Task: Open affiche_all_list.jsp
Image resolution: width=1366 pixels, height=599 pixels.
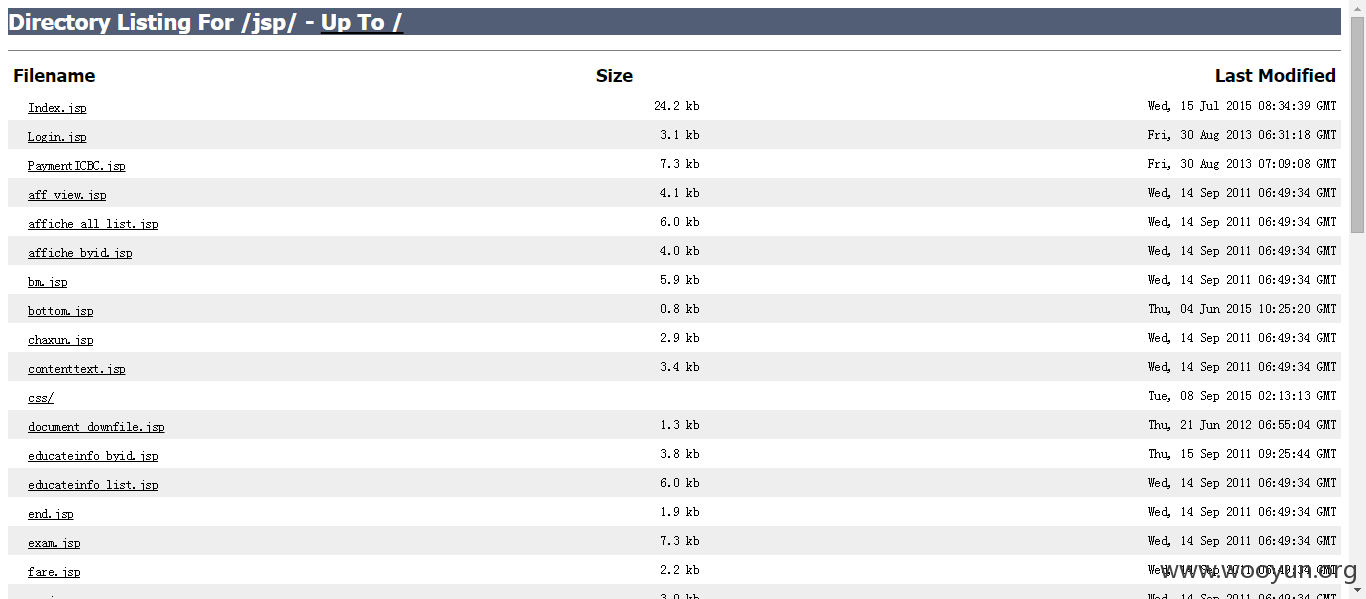Action: coord(93,224)
